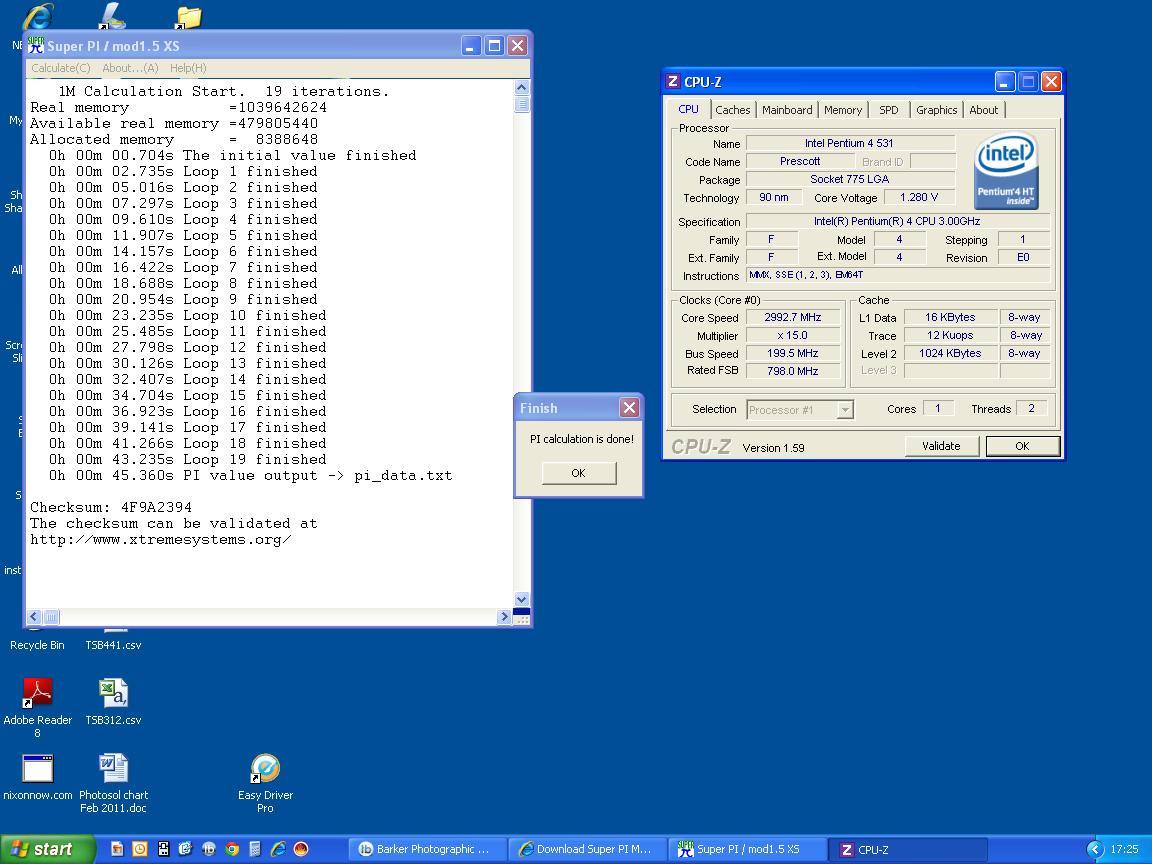Screen dimensions: 1152x864
Task: Click the CPU-Z title bar Z icon
Action: pyautogui.click(x=673, y=82)
